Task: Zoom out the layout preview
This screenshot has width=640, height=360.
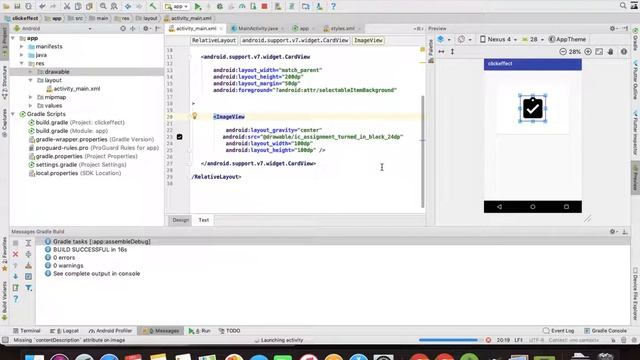Action: pos(563,51)
